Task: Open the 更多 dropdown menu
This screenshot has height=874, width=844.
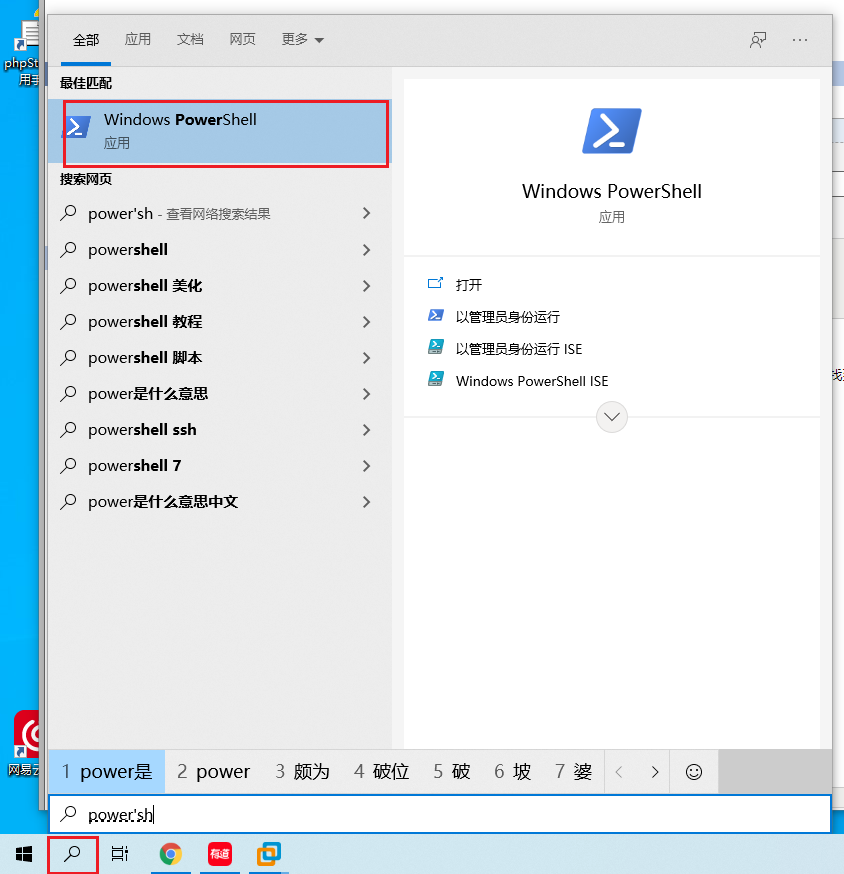Action: (302, 39)
